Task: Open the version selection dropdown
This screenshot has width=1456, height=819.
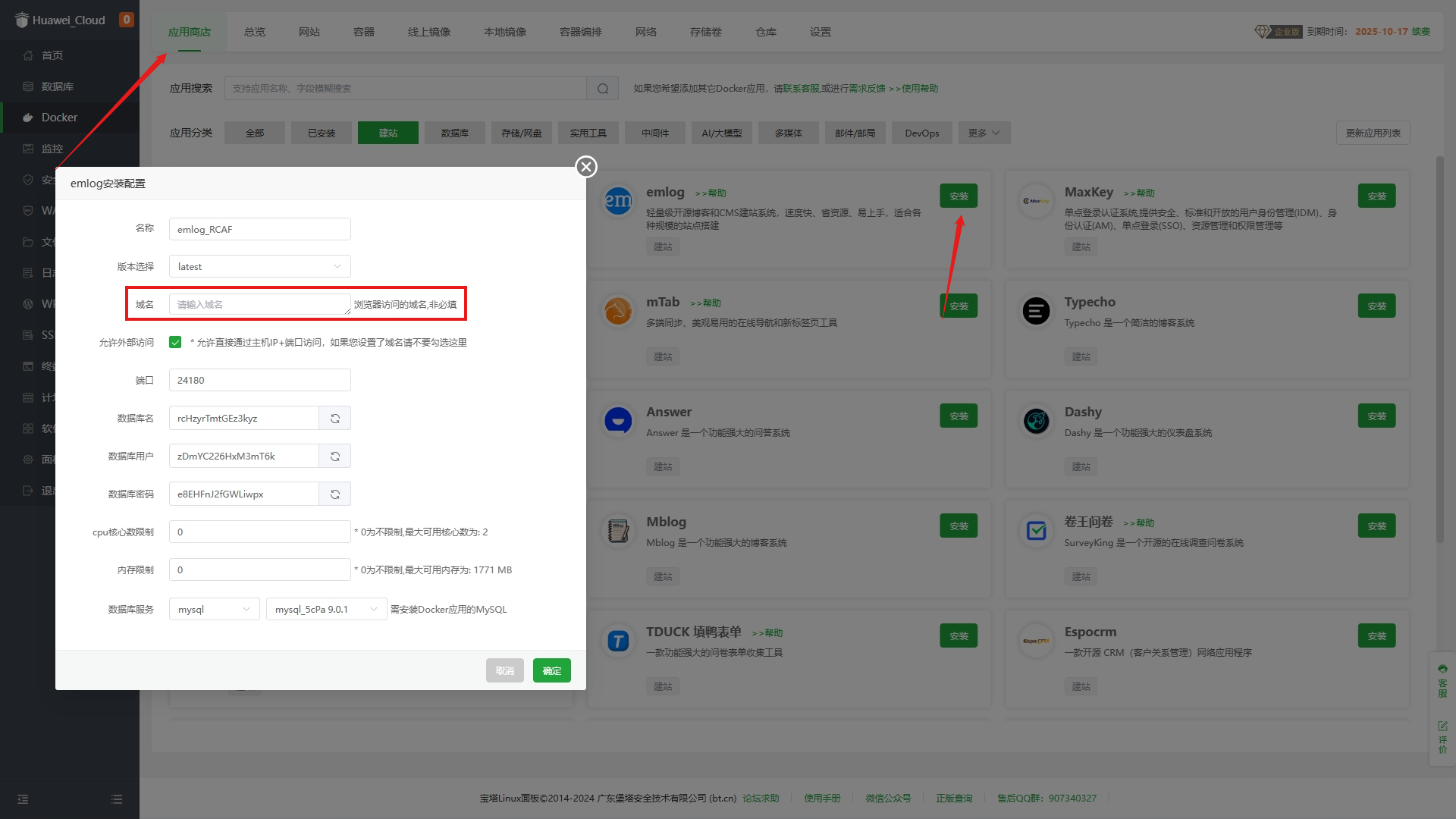Action: (260, 267)
